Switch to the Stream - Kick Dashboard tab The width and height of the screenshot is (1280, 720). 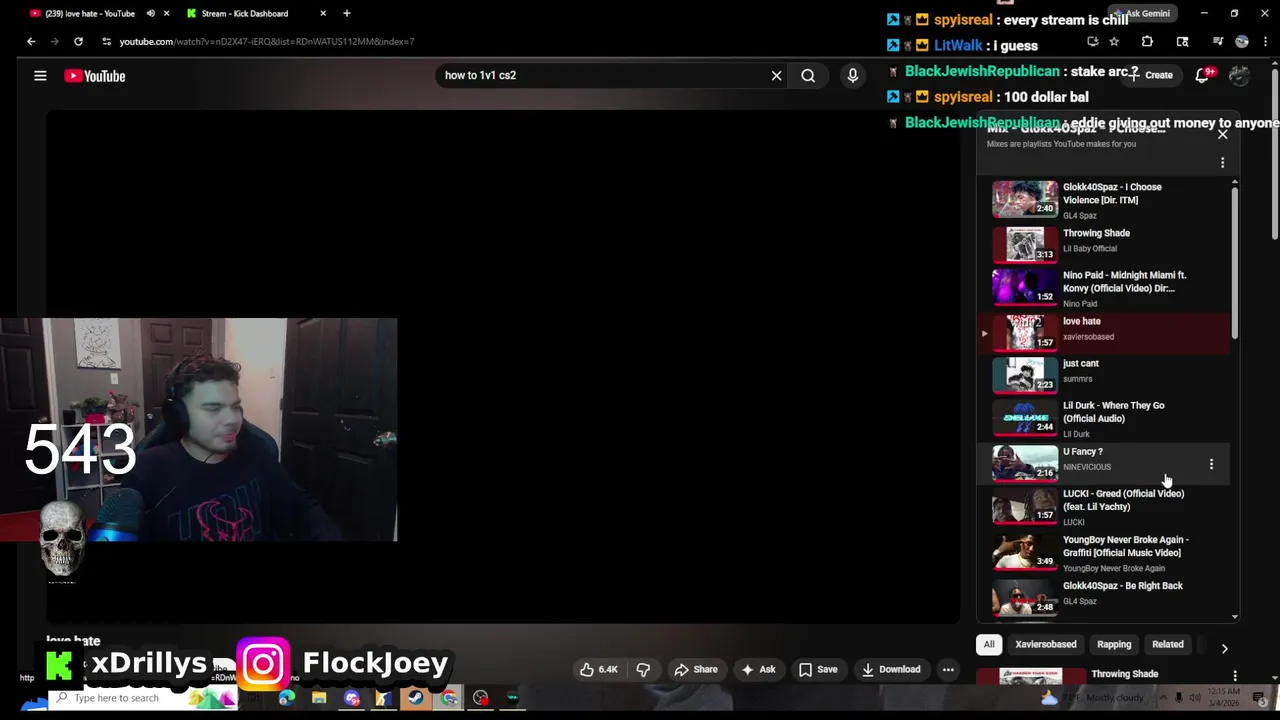tap(255, 13)
